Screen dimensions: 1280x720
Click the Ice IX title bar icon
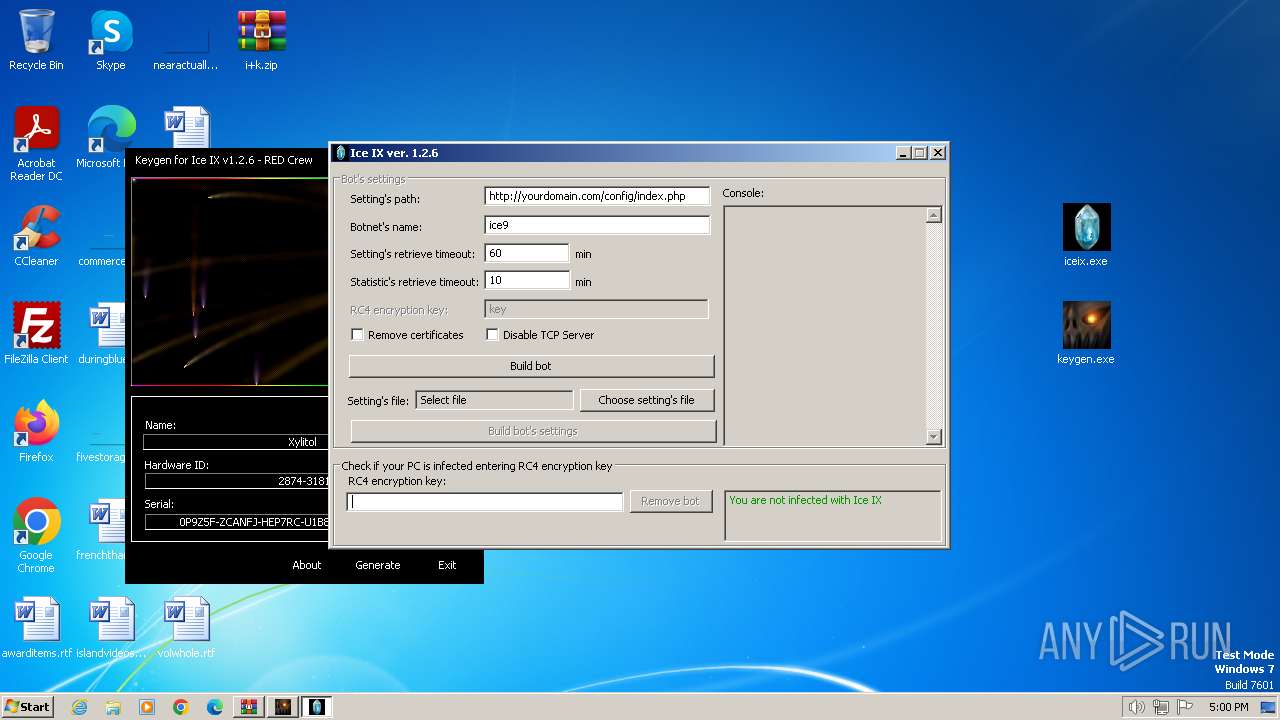(x=341, y=153)
